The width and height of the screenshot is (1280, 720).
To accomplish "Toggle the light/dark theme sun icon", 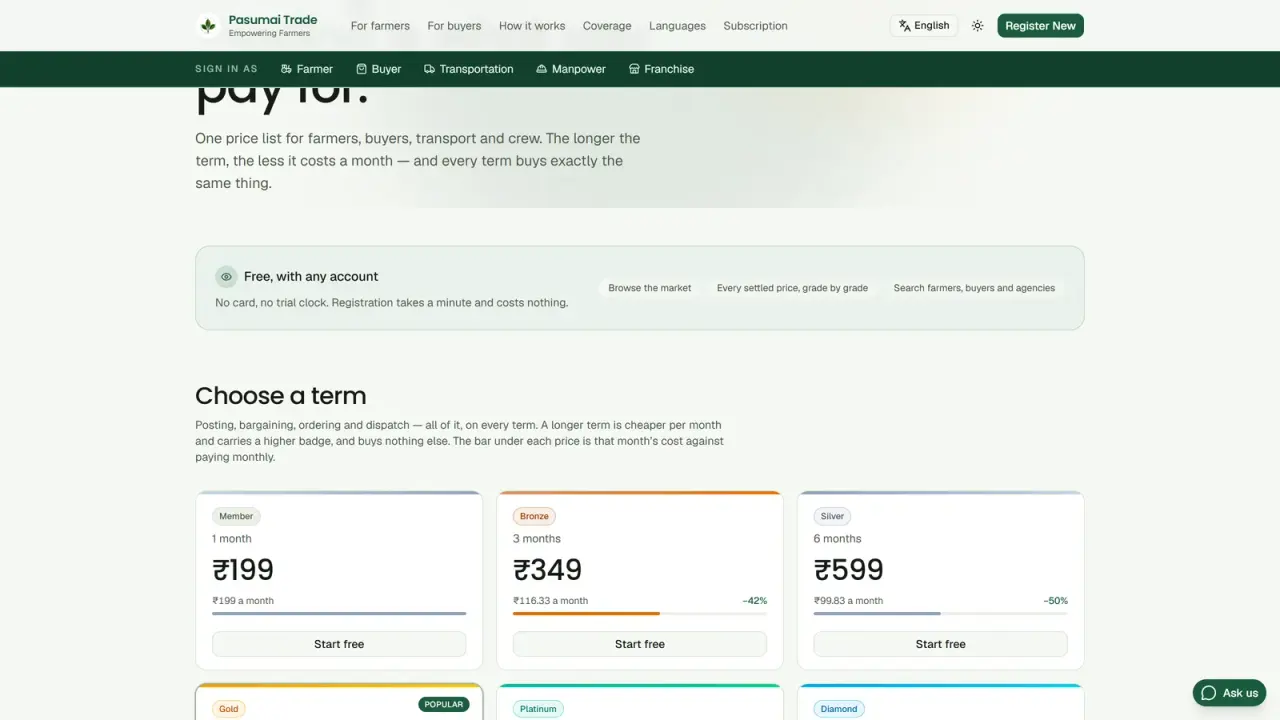I will (977, 26).
